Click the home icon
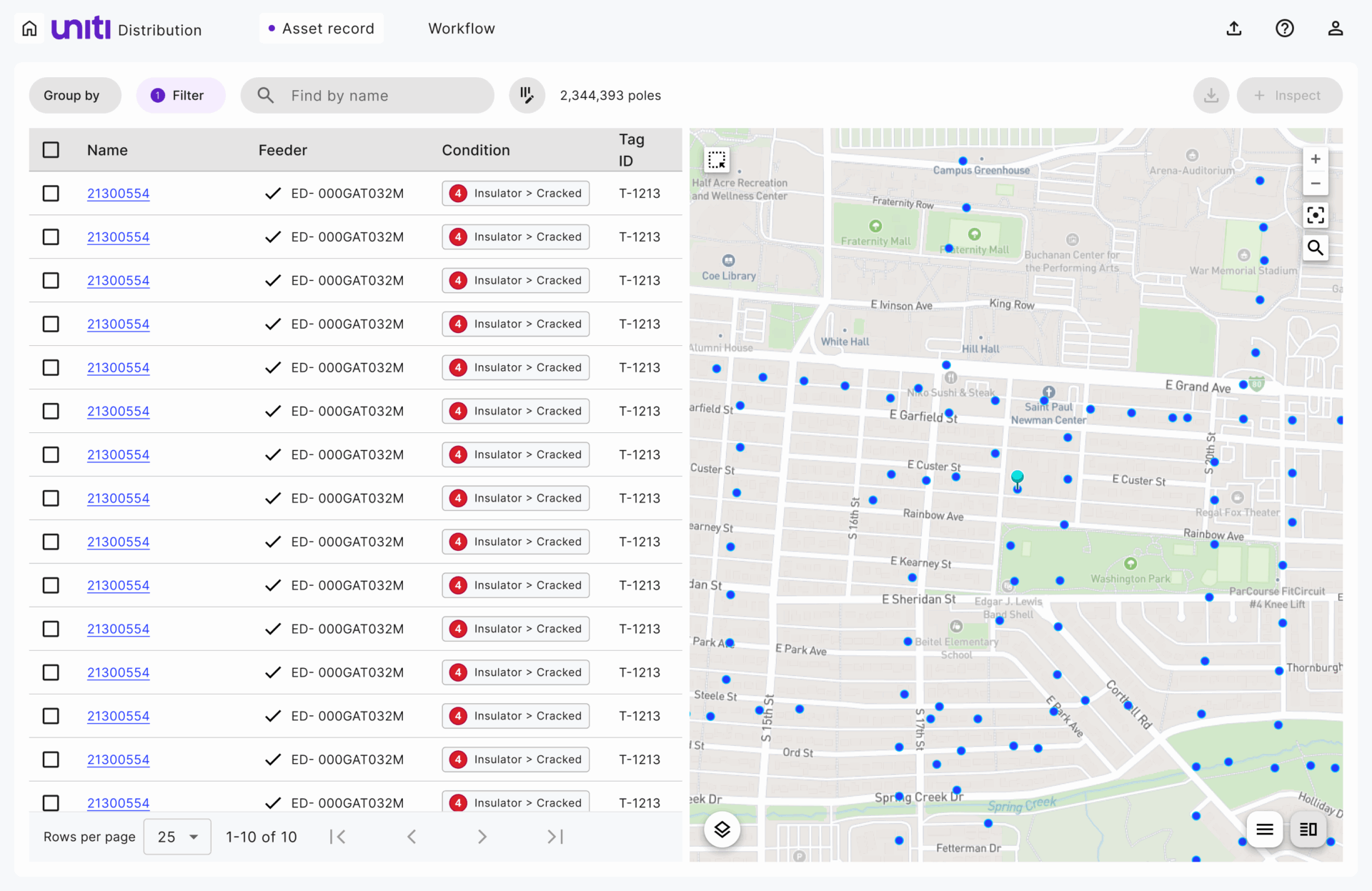The height and width of the screenshot is (891, 1372). click(29, 29)
